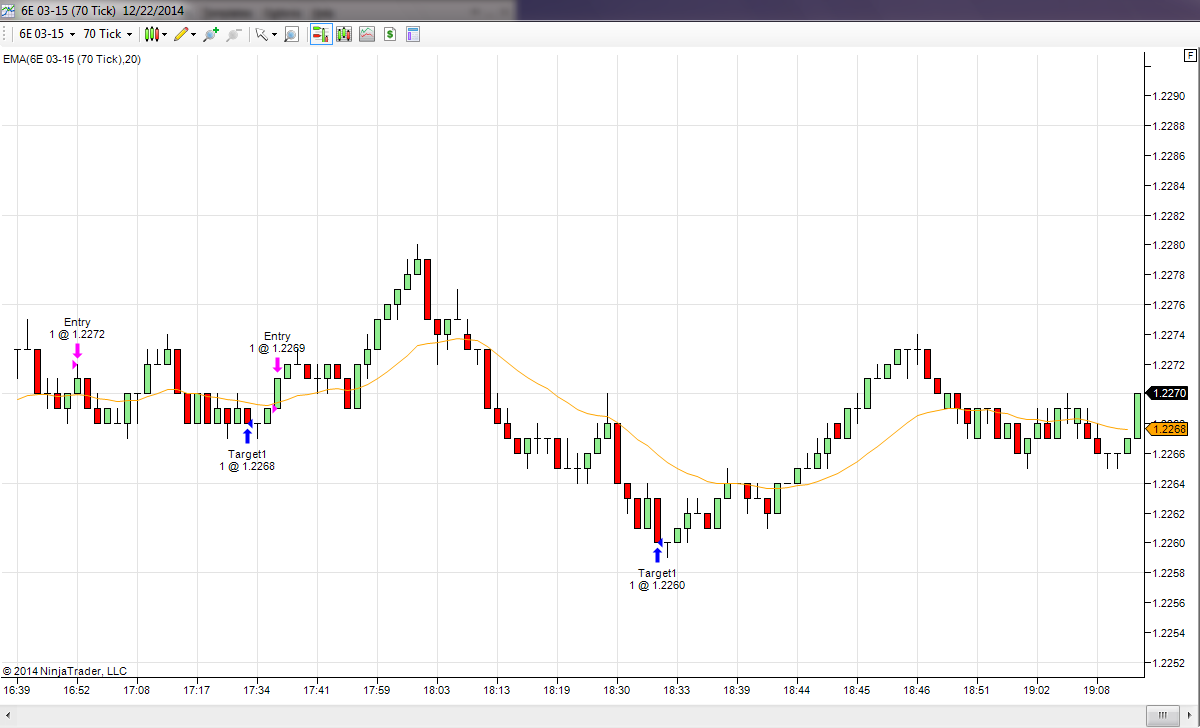The height and width of the screenshot is (728, 1200).
Task: Click the 17:34 time axis label
Action: tap(257, 690)
